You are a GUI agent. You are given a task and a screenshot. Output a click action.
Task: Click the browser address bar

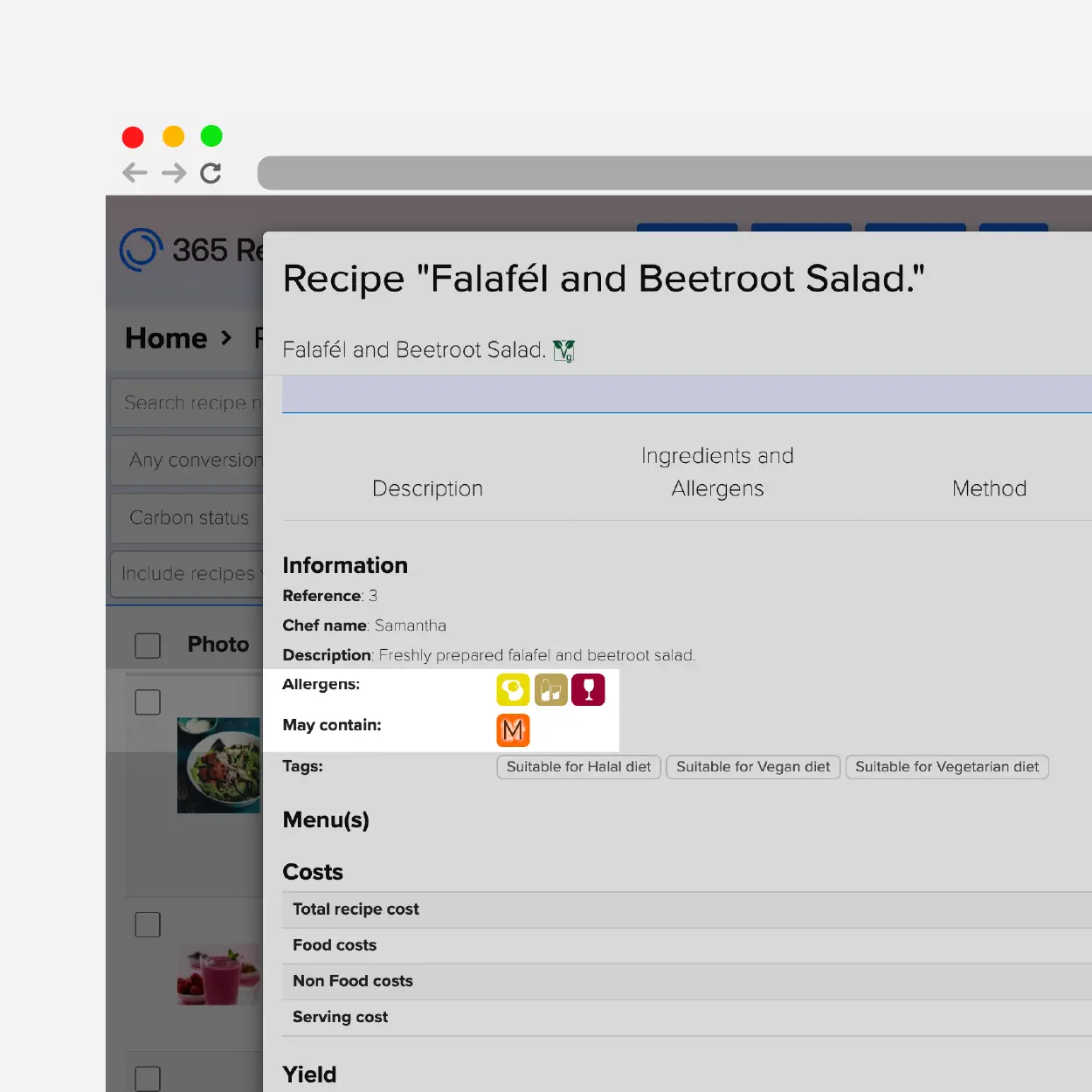(x=674, y=173)
